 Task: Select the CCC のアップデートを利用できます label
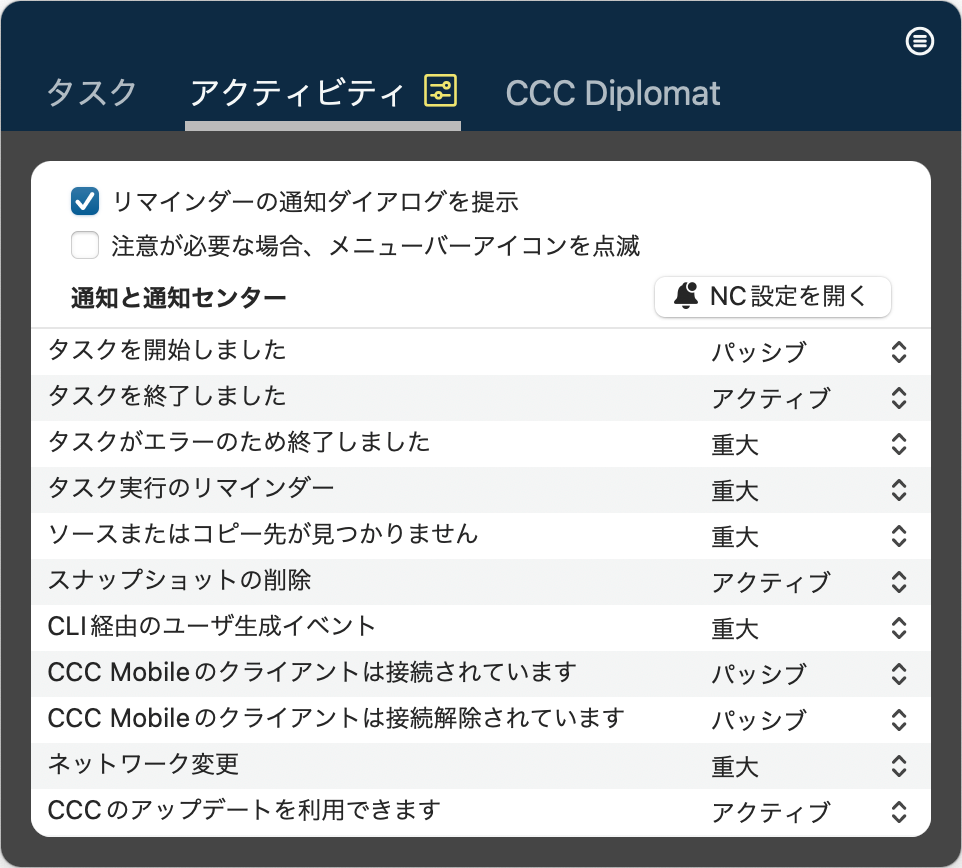[244, 810]
